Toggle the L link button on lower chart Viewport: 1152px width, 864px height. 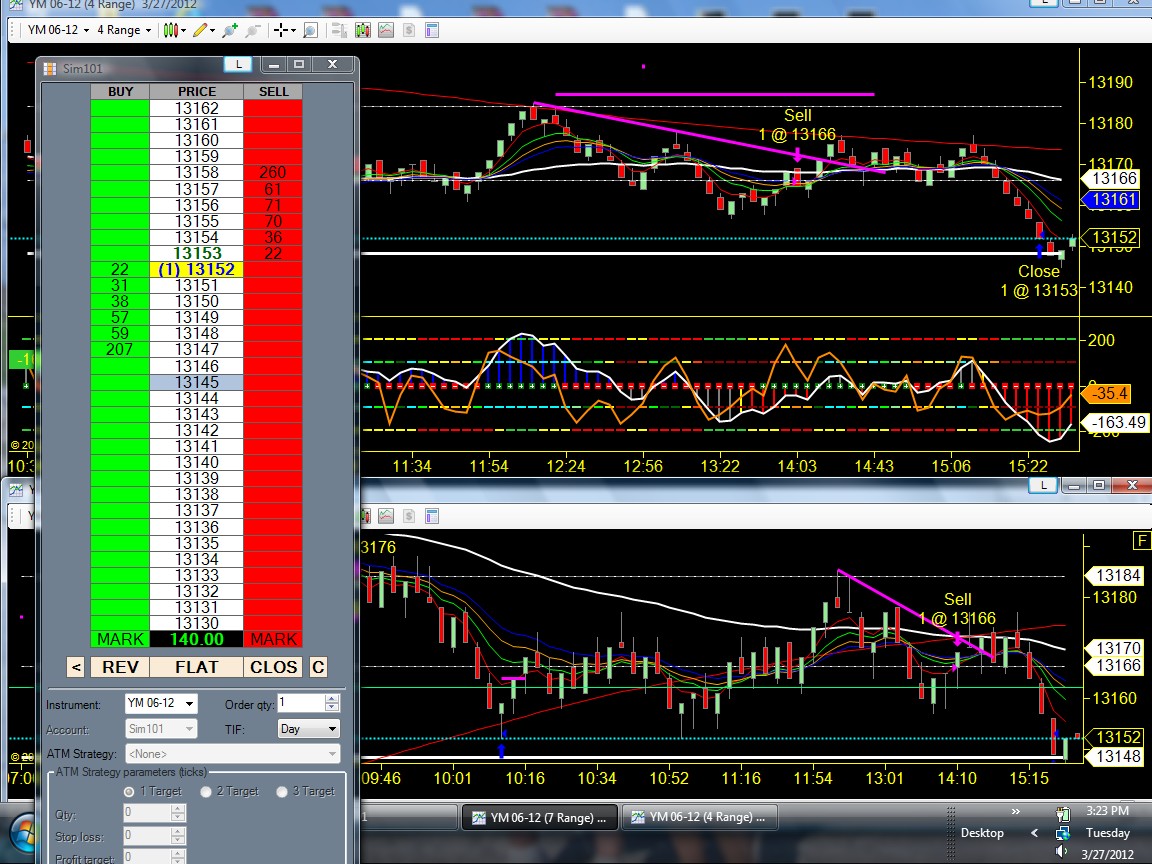pos(1043,485)
